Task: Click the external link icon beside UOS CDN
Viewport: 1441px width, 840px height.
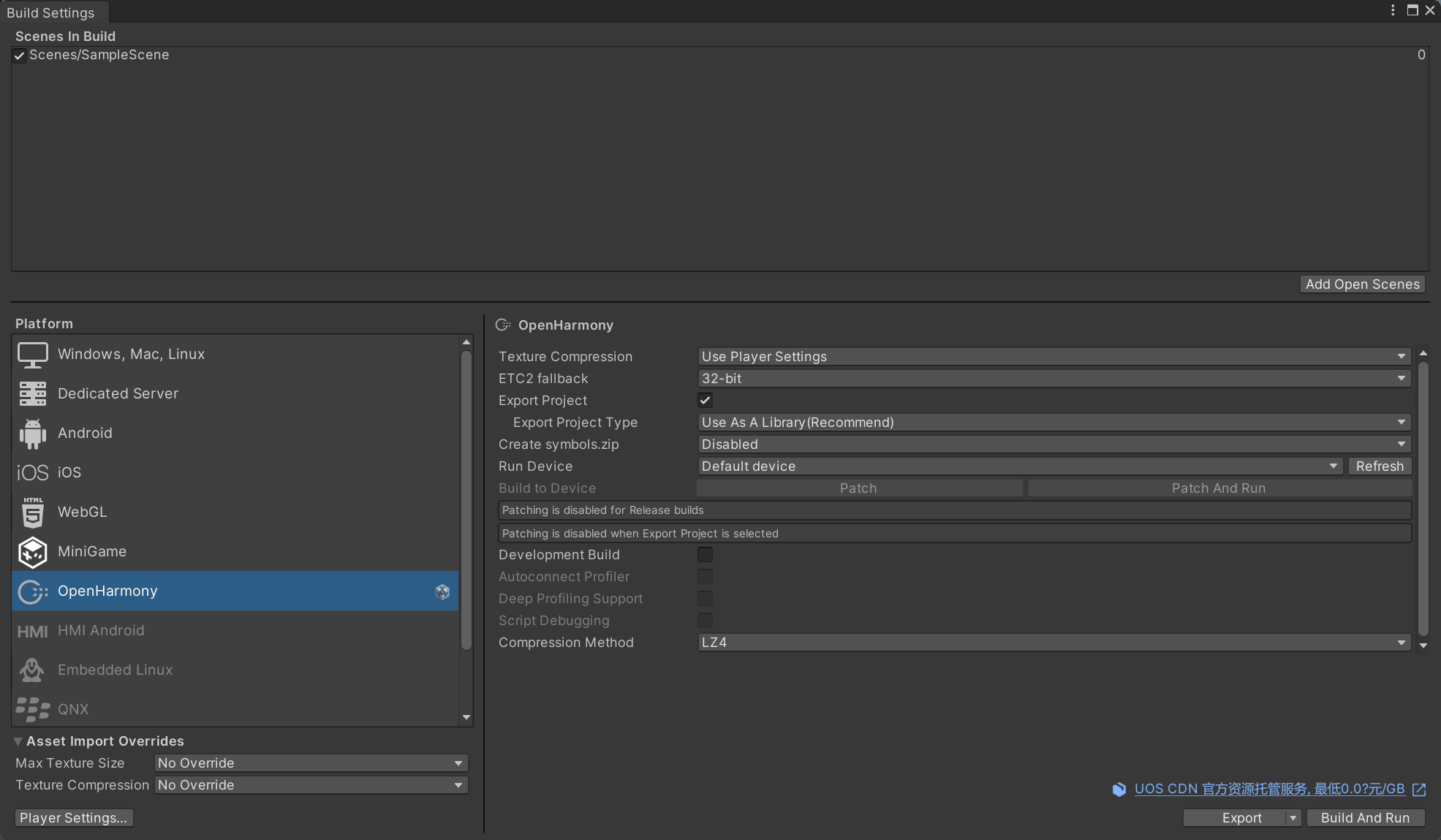Action: tap(1419, 790)
